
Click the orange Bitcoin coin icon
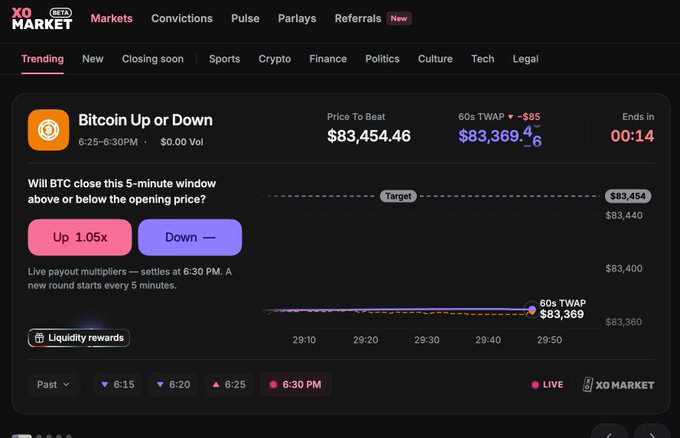tap(49, 130)
